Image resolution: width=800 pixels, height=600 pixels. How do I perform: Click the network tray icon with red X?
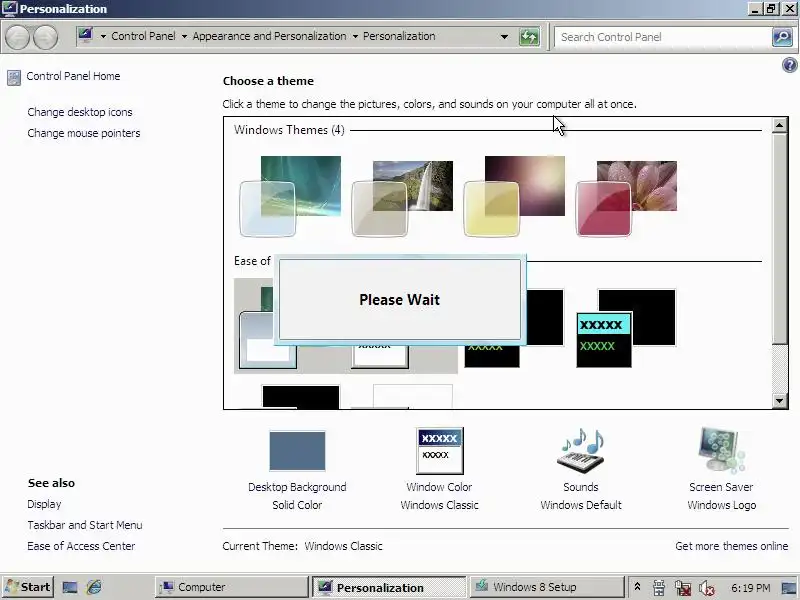(x=682, y=588)
